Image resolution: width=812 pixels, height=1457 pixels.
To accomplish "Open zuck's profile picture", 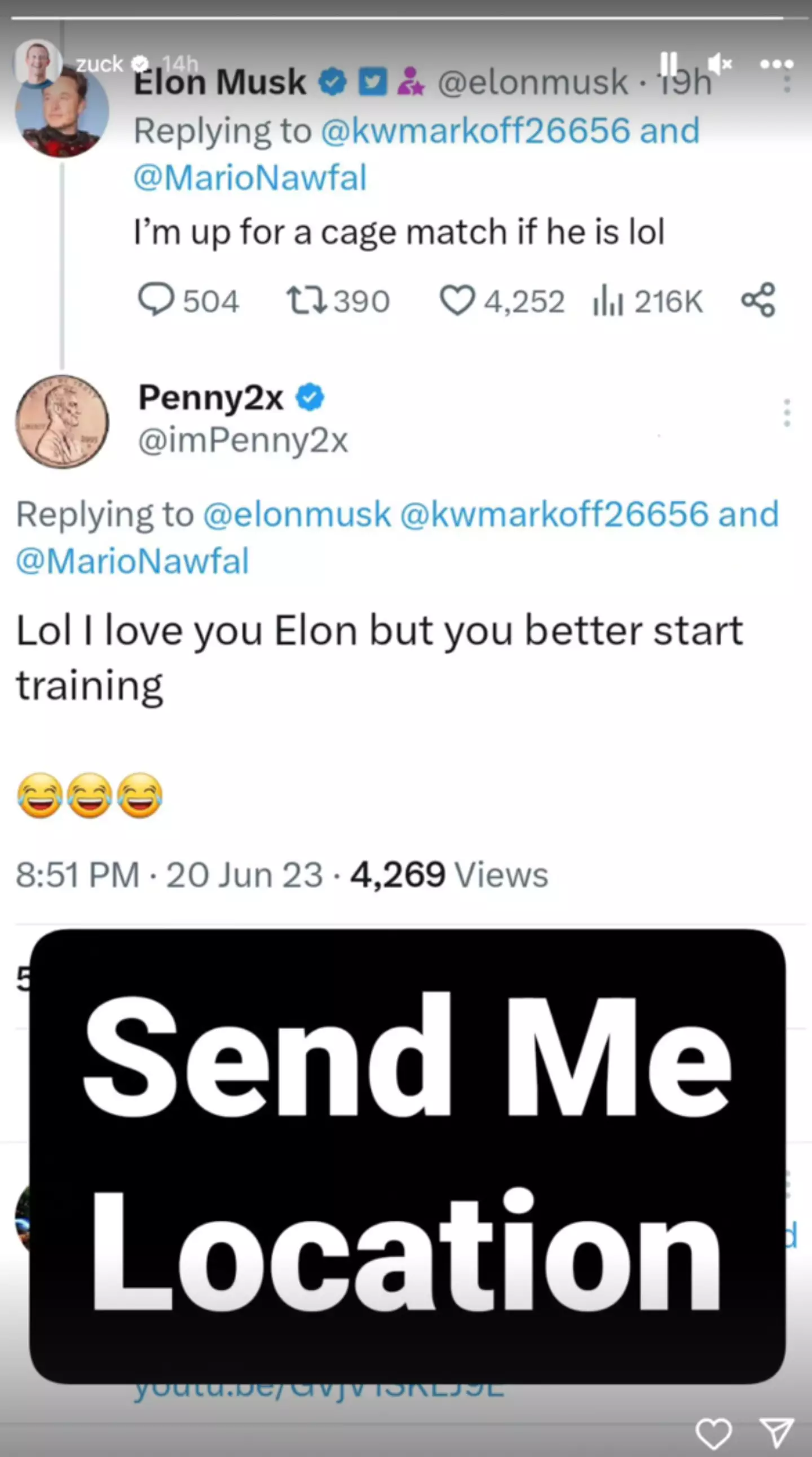I will tap(37, 63).
